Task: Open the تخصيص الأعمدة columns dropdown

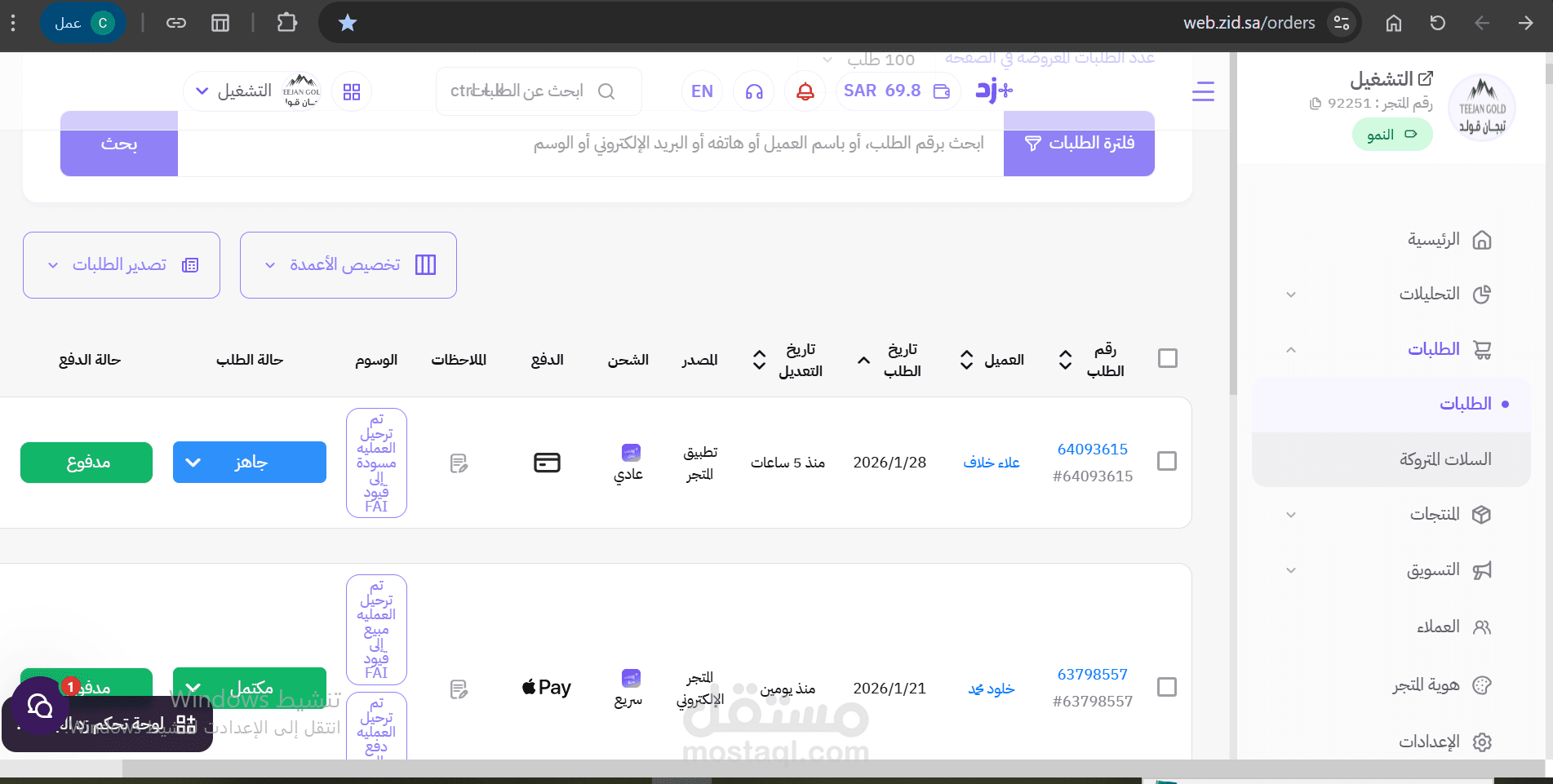Action: [x=348, y=264]
